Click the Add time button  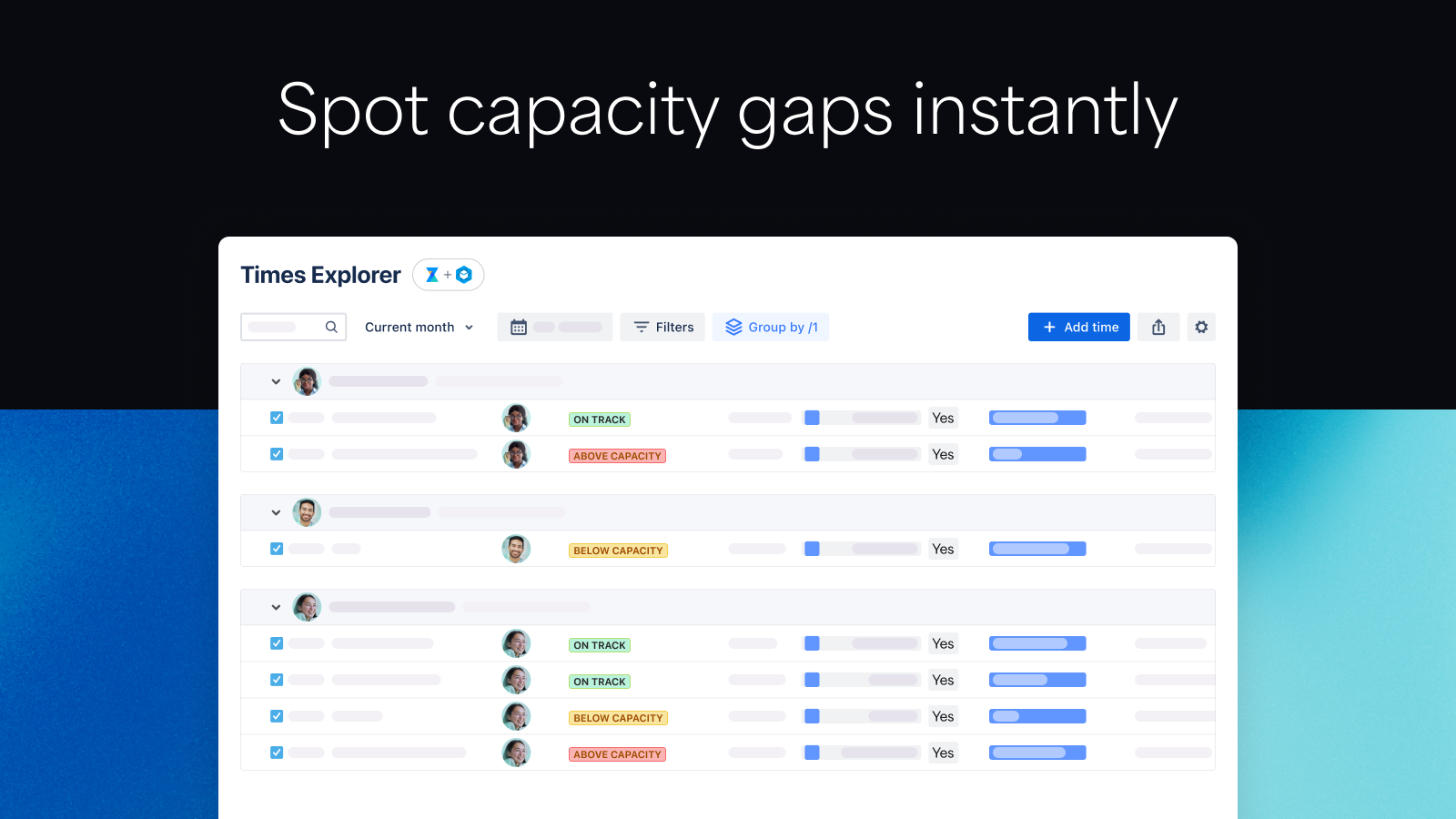click(x=1079, y=328)
